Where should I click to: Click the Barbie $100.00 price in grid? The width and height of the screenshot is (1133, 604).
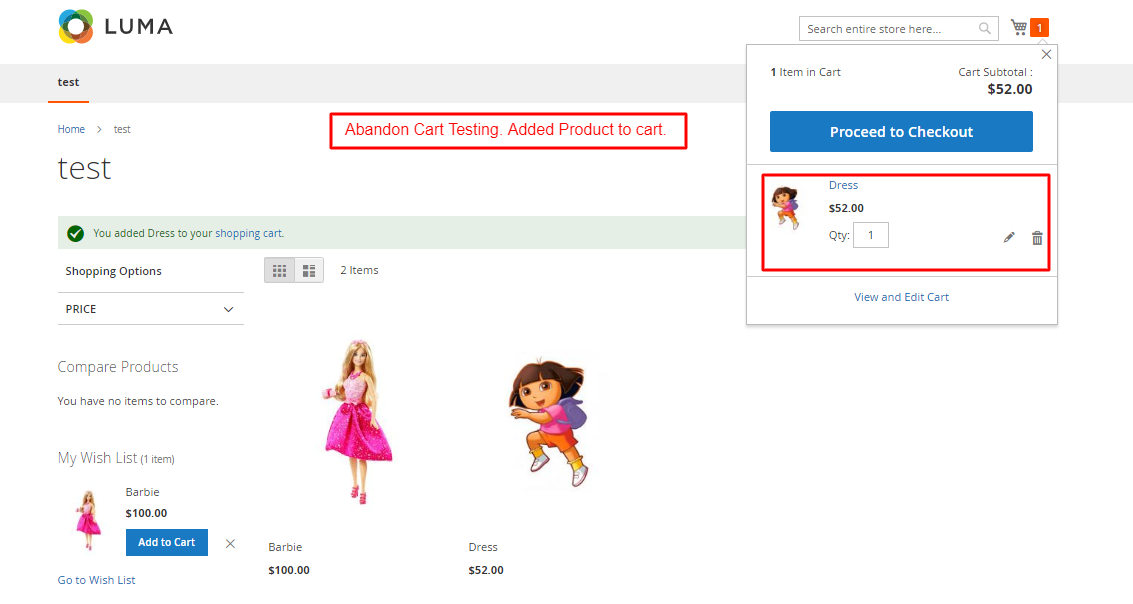point(289,570)
